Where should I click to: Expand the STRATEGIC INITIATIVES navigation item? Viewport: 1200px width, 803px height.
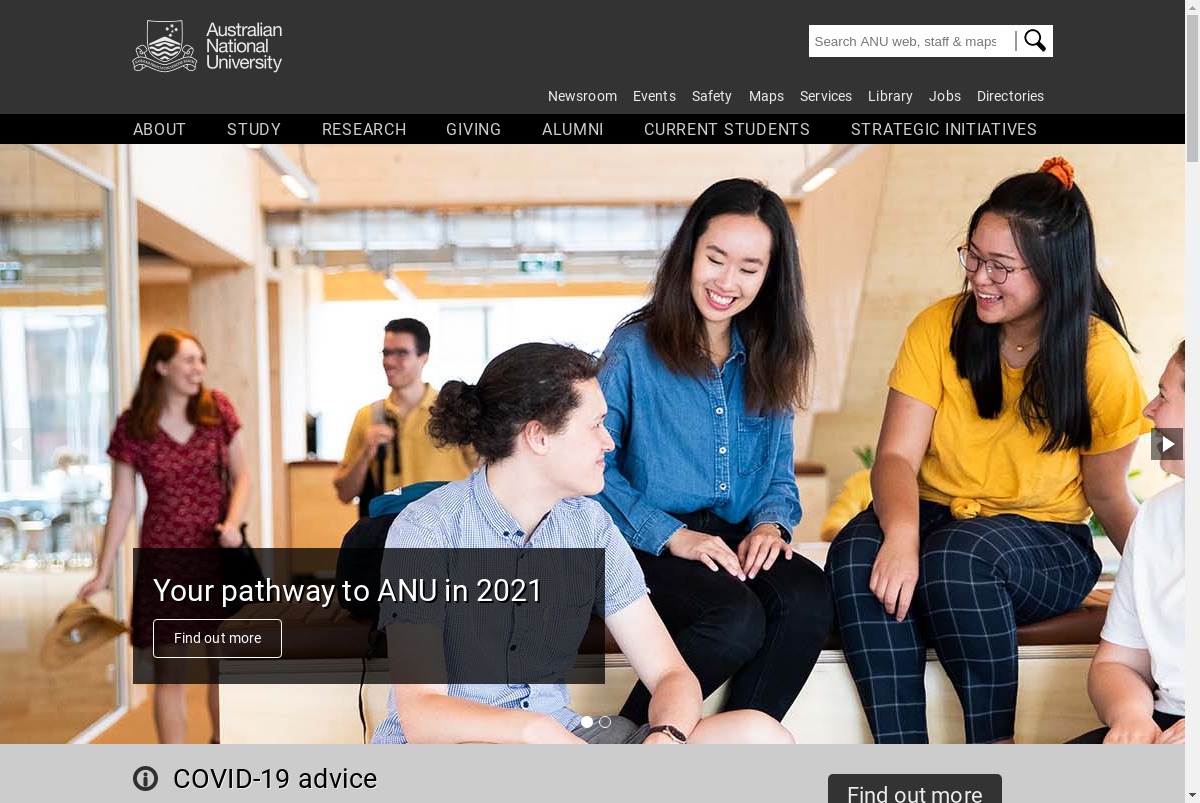pyautogui.click(x=944, y=129)
